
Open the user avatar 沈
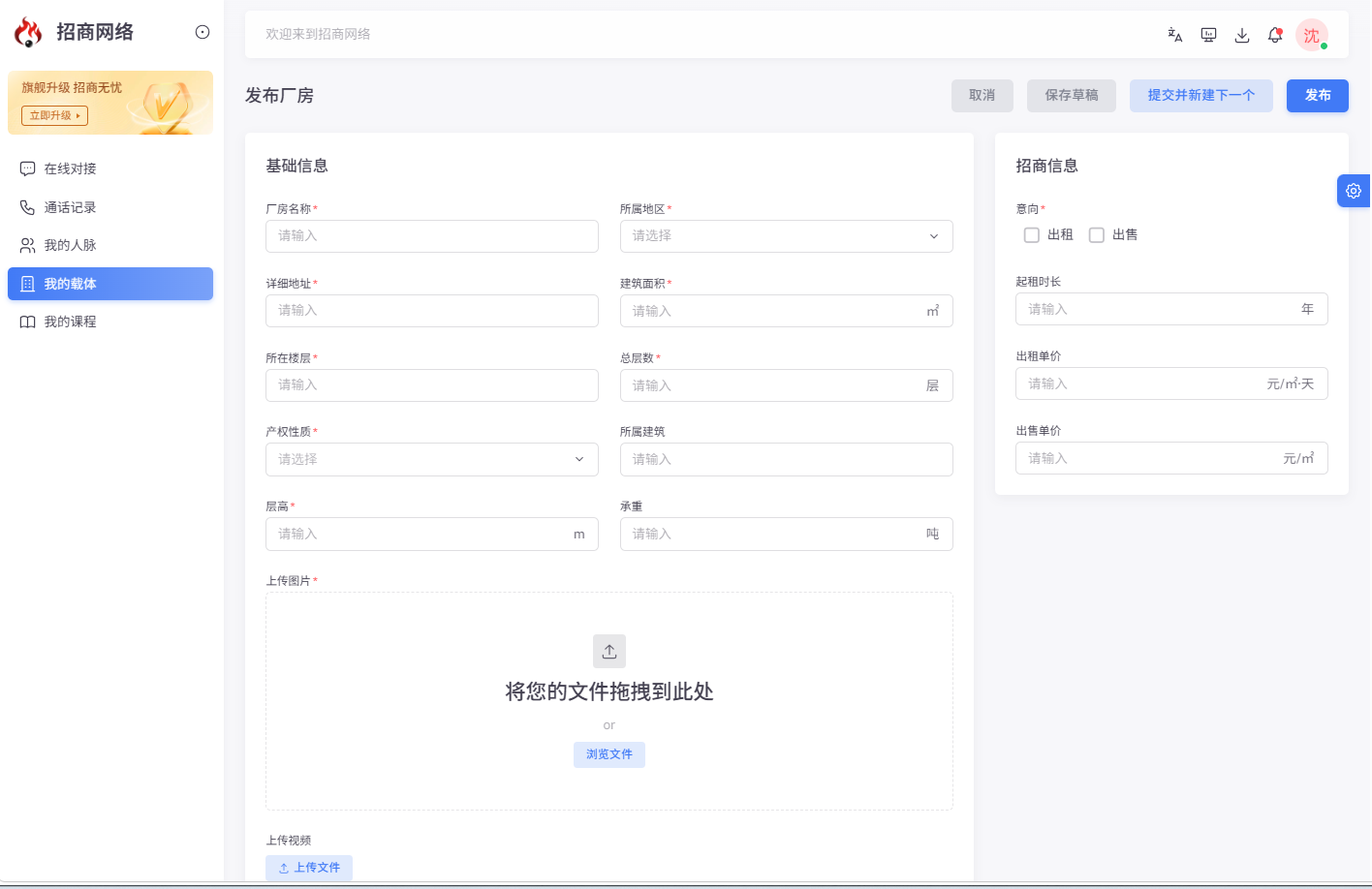tap(1312, 35)
